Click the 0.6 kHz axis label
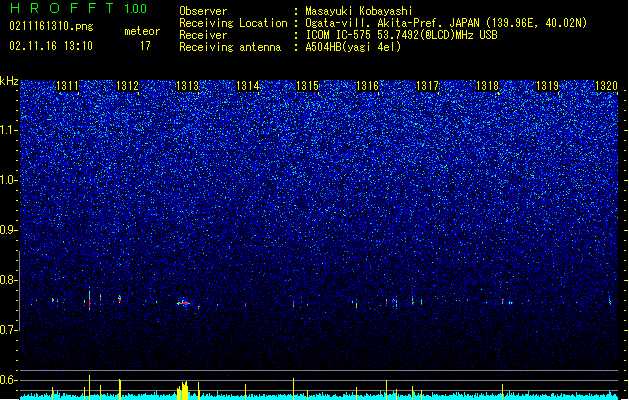629x400 pixels. [9, 380]
